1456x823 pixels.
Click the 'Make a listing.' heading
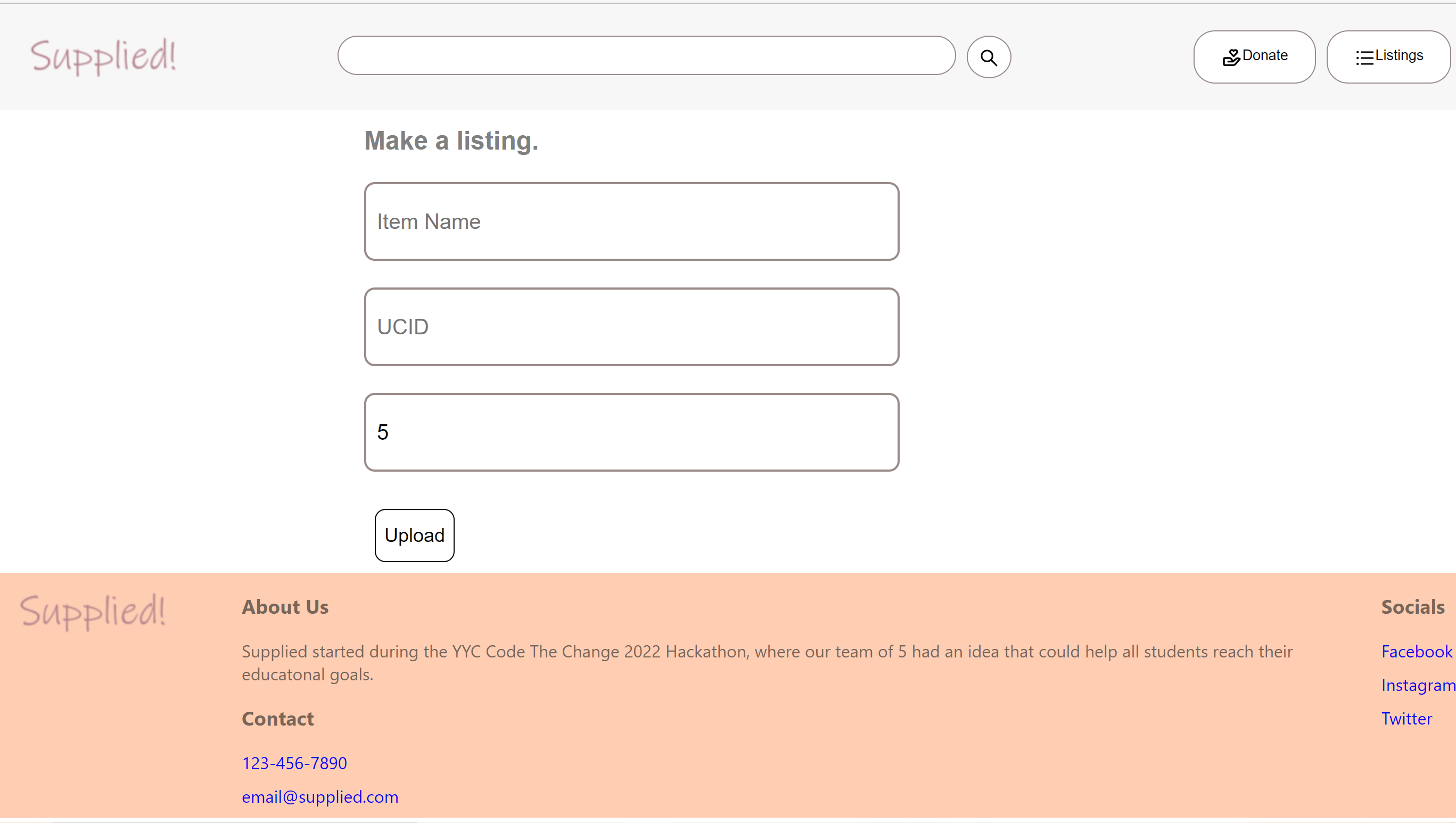tap(451, 141)
